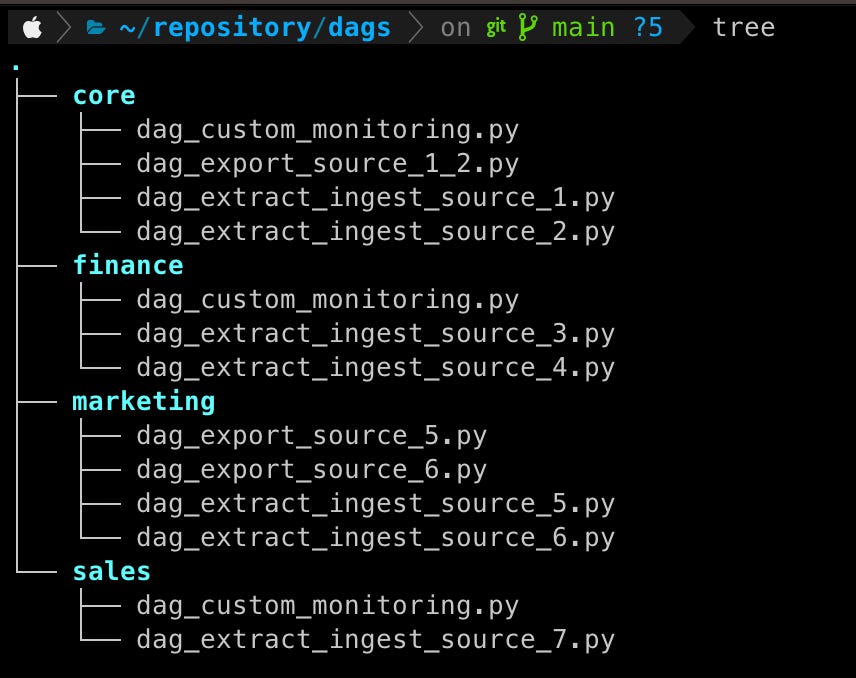Click the git branch icon before main
Image resolution: width=856 pixels, height=678 pixels.
click(x=527, y=27)
